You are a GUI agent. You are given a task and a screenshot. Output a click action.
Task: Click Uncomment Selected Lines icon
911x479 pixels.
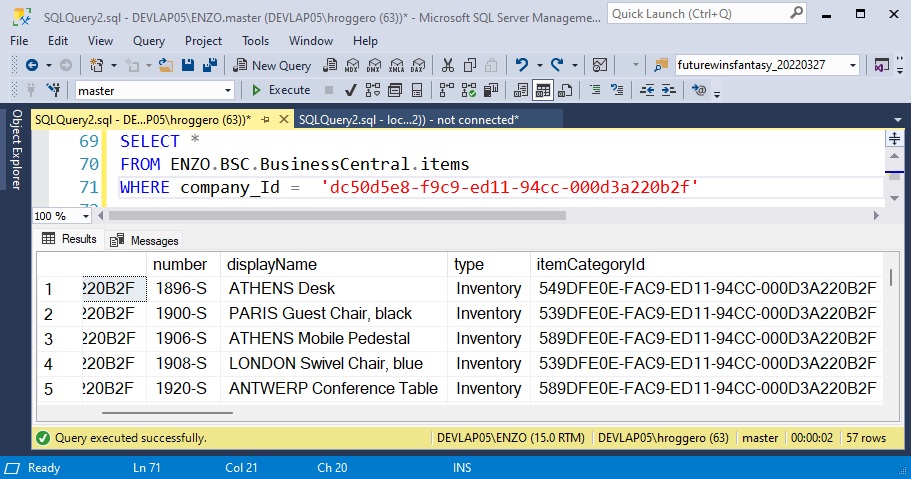pyautogui.click(x=617, y=90)
